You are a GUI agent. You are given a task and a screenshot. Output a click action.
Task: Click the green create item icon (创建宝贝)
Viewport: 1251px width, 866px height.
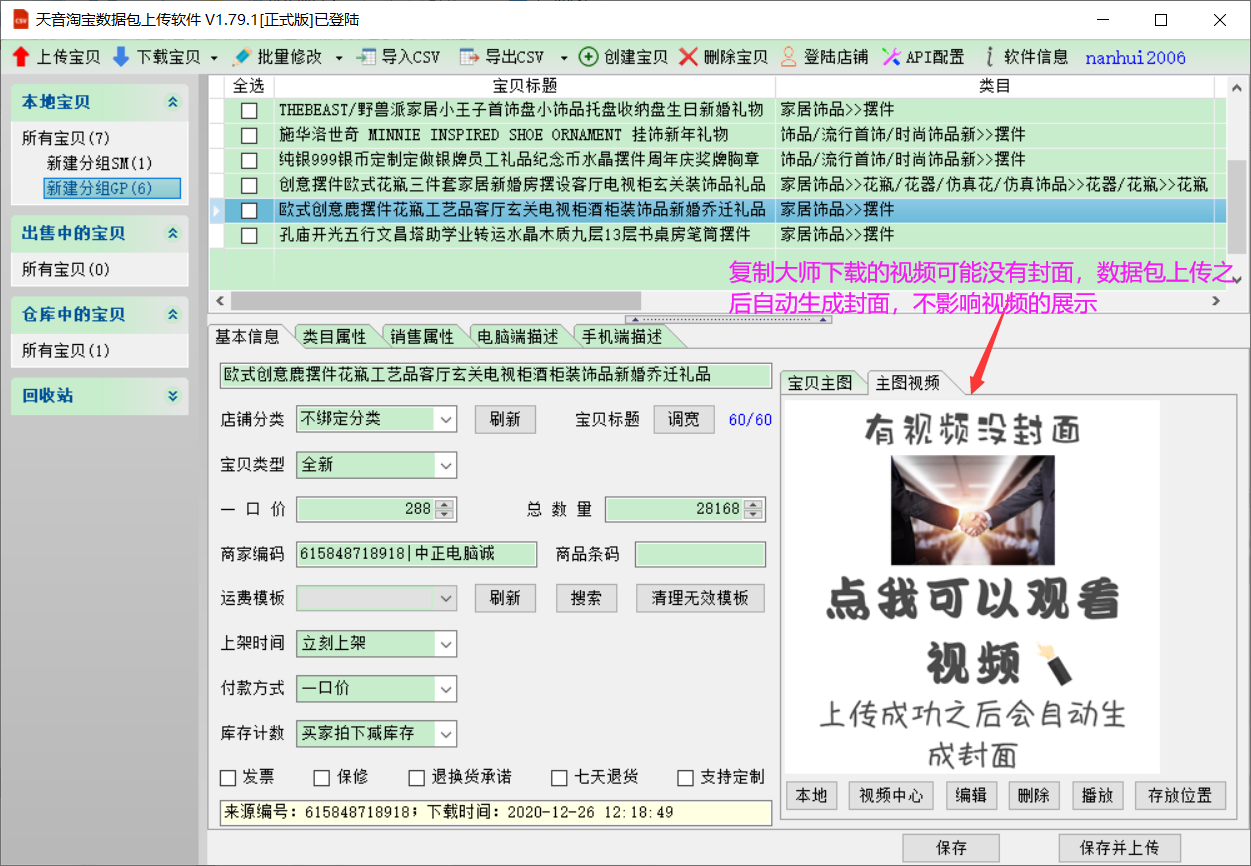(x=589, y=57)
